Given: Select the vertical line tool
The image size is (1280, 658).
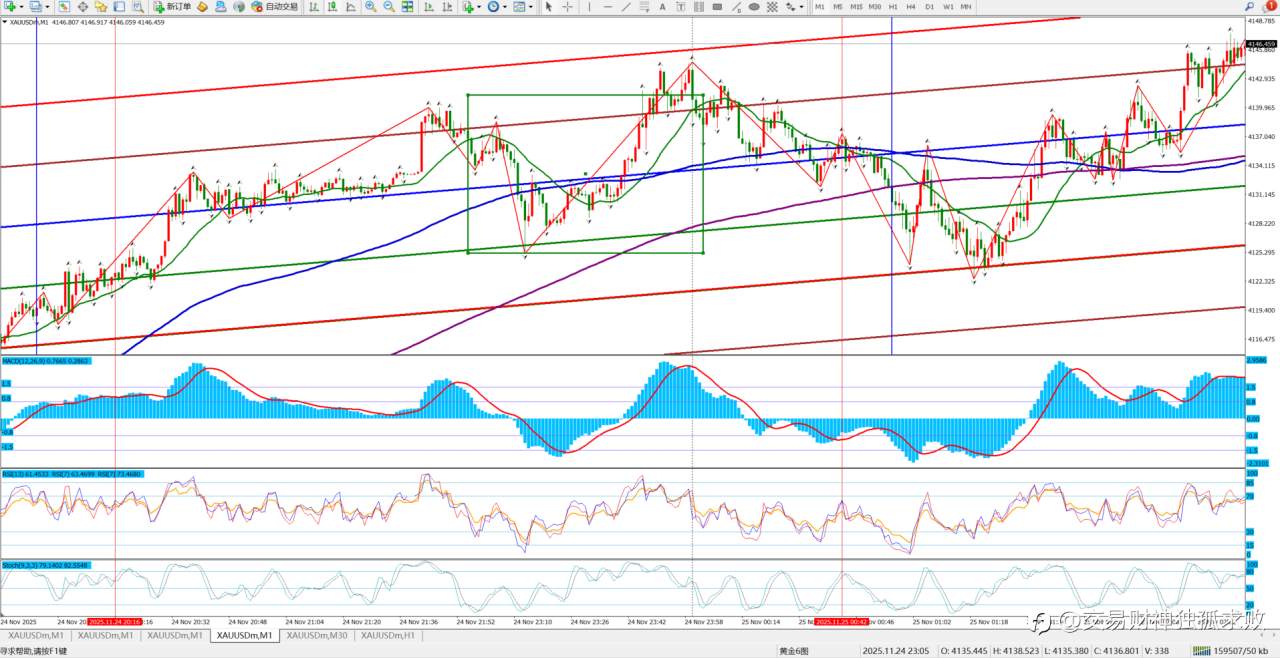Looking at the screenshot, I should [590, 6].
